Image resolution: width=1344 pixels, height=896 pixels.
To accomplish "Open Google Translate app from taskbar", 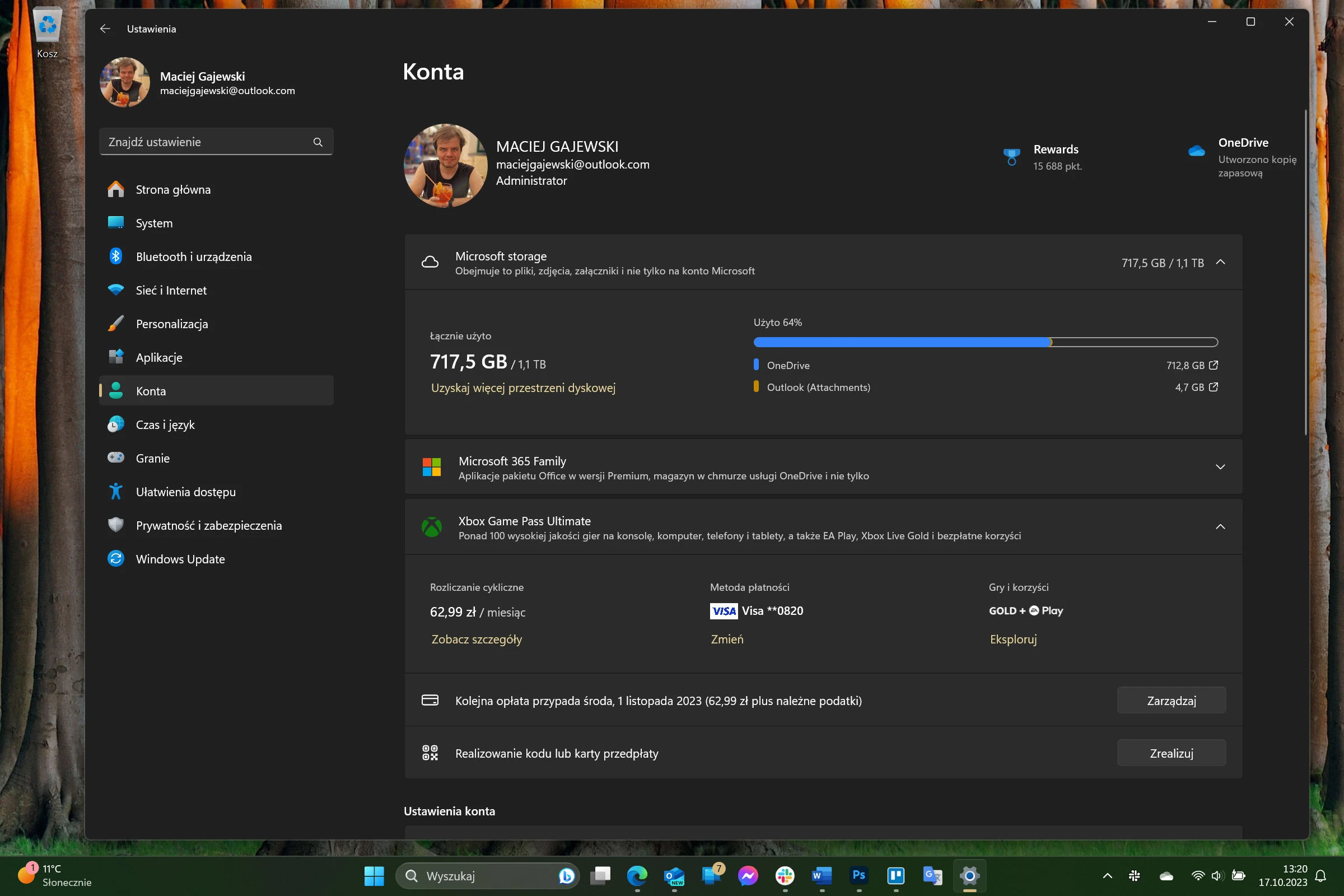I will point(932,875).
